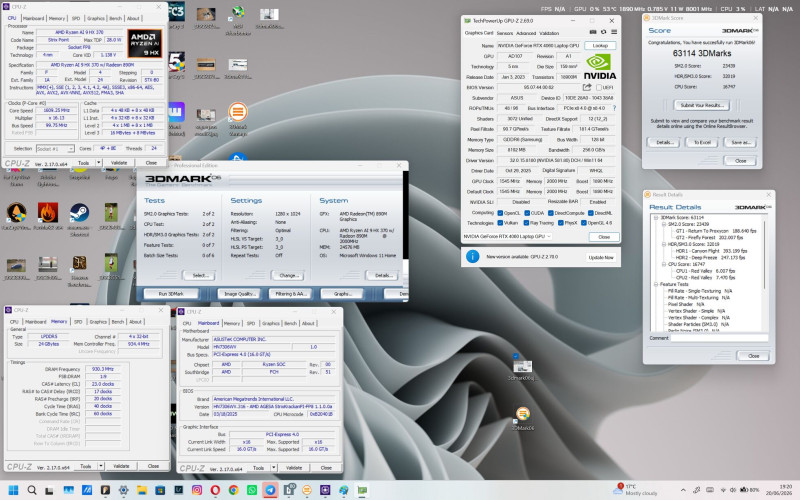800x500 pixels.
Task: Click the Image Quality button in 3DMark06
Action: point(239,294)
